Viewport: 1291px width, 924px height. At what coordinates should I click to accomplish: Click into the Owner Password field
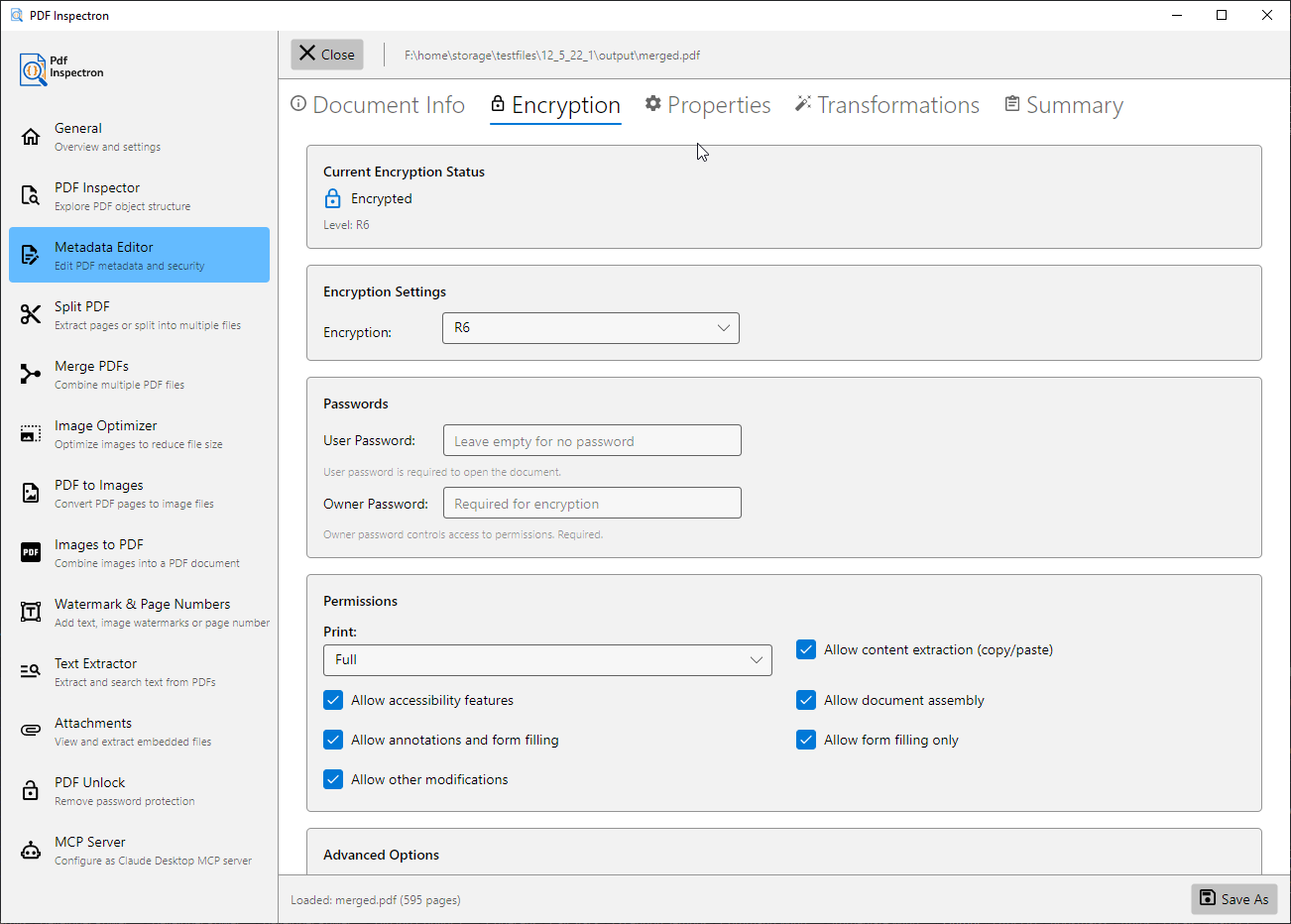coord(592,504)
